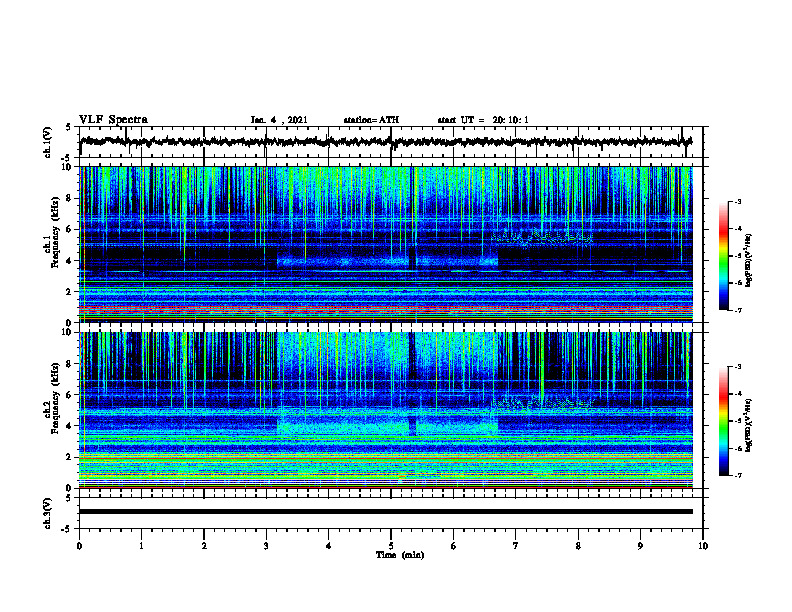
Task: Click the "8" kHz tick on ch.1 frequency axis
Action: coord(69,198)
